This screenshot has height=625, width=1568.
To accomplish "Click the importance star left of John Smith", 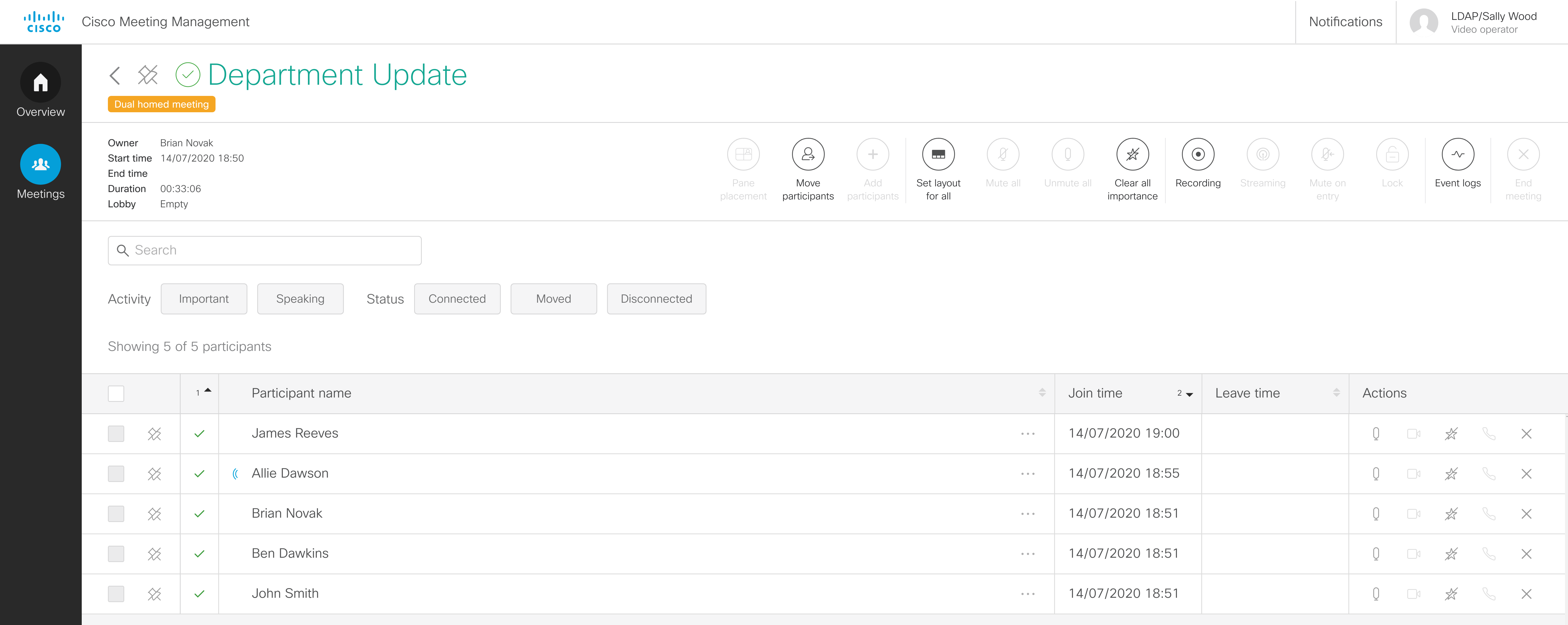I will [154, 594].
